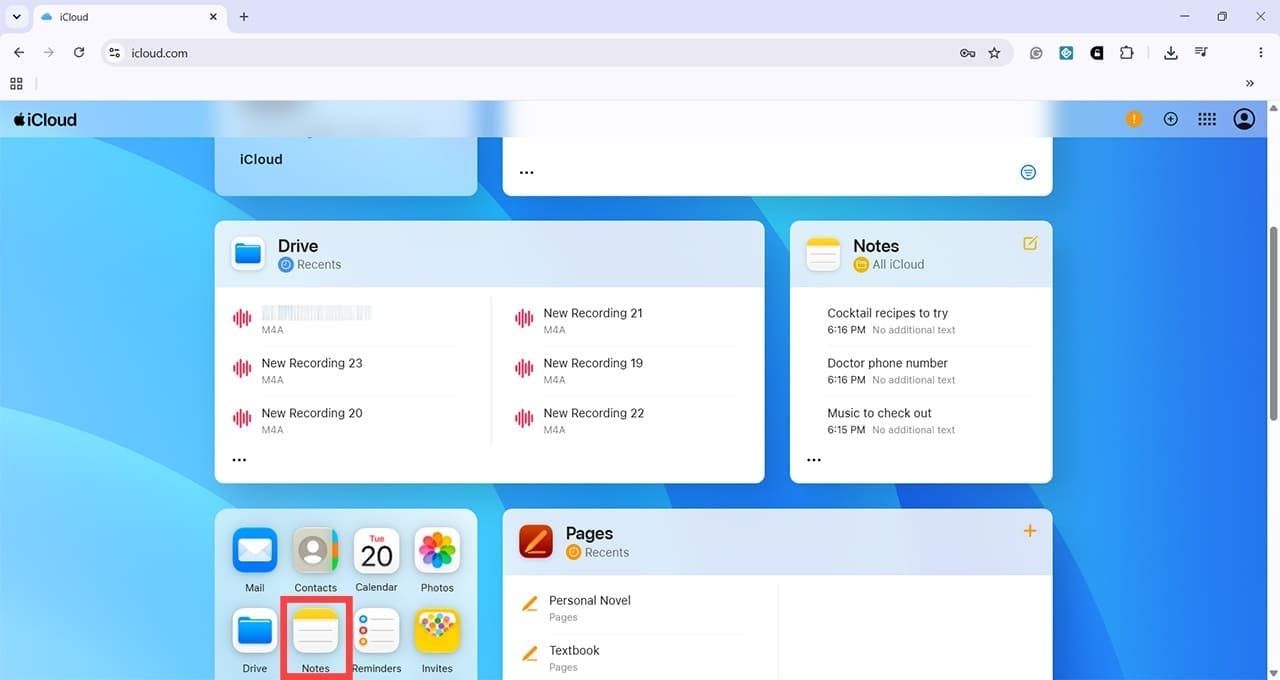The width and height of the screenshot is (1280, 680).
Task: Click the password key icon in address bar
Action: [x=967, y=53]
